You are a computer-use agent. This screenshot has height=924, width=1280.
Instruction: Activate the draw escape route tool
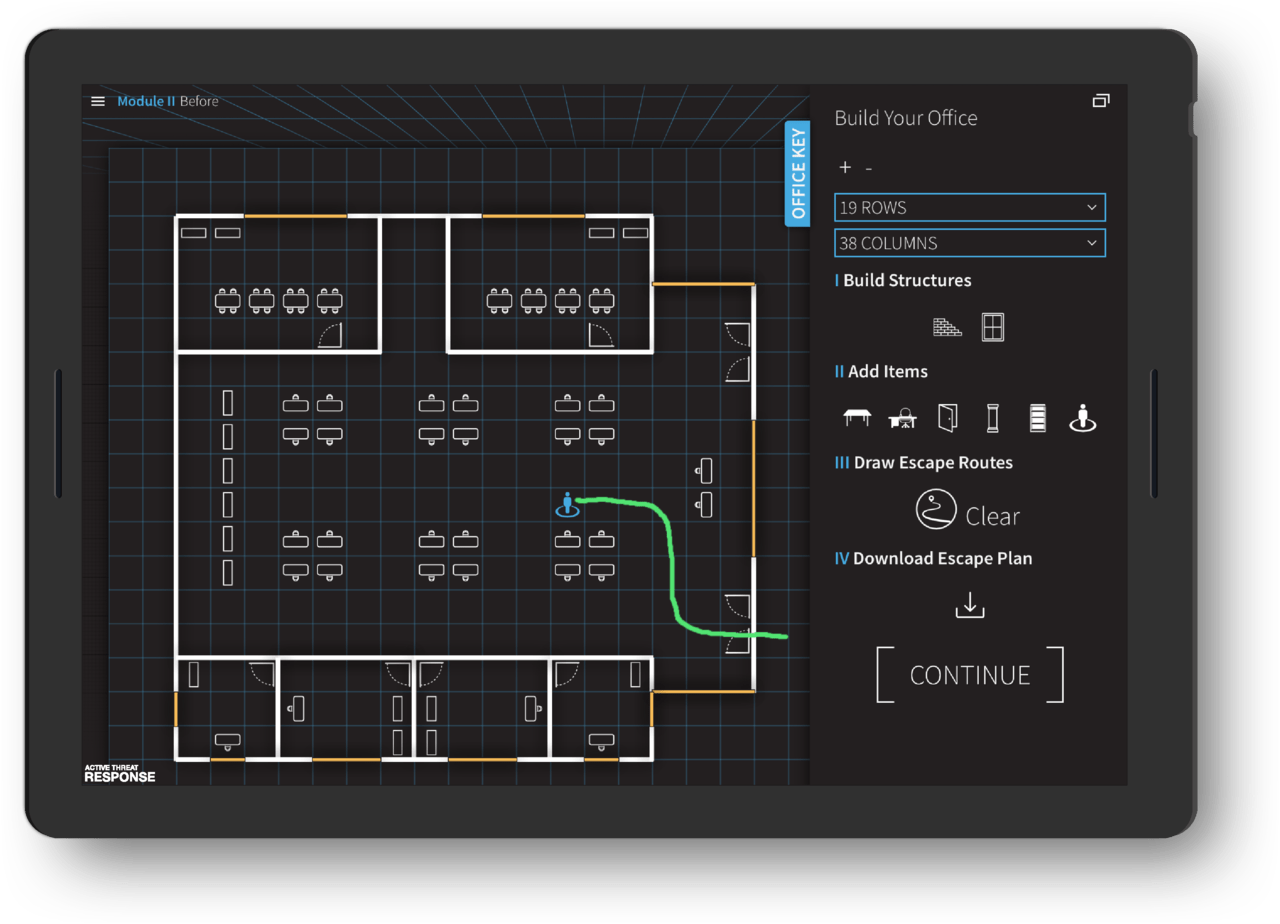coord(936,510)
